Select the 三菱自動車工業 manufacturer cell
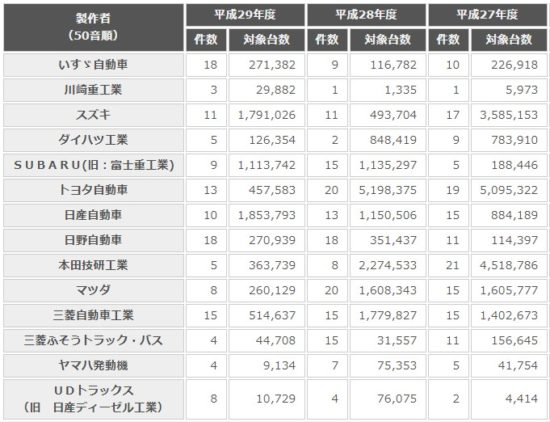This screenshot has height=422, width=550. coord(93,316)
